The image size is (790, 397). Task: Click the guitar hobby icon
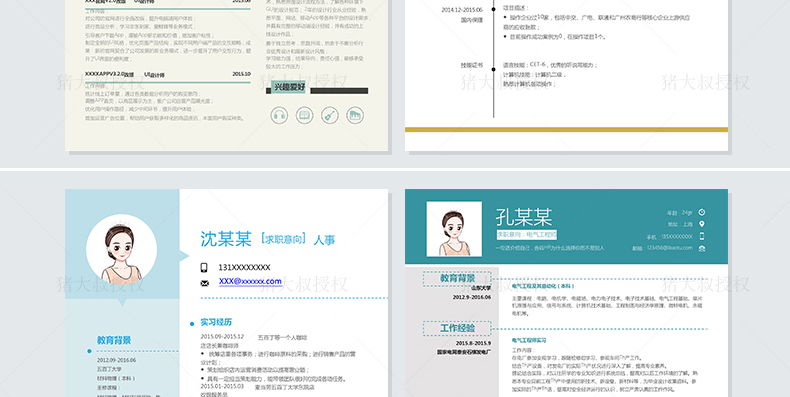coord(330,115)
